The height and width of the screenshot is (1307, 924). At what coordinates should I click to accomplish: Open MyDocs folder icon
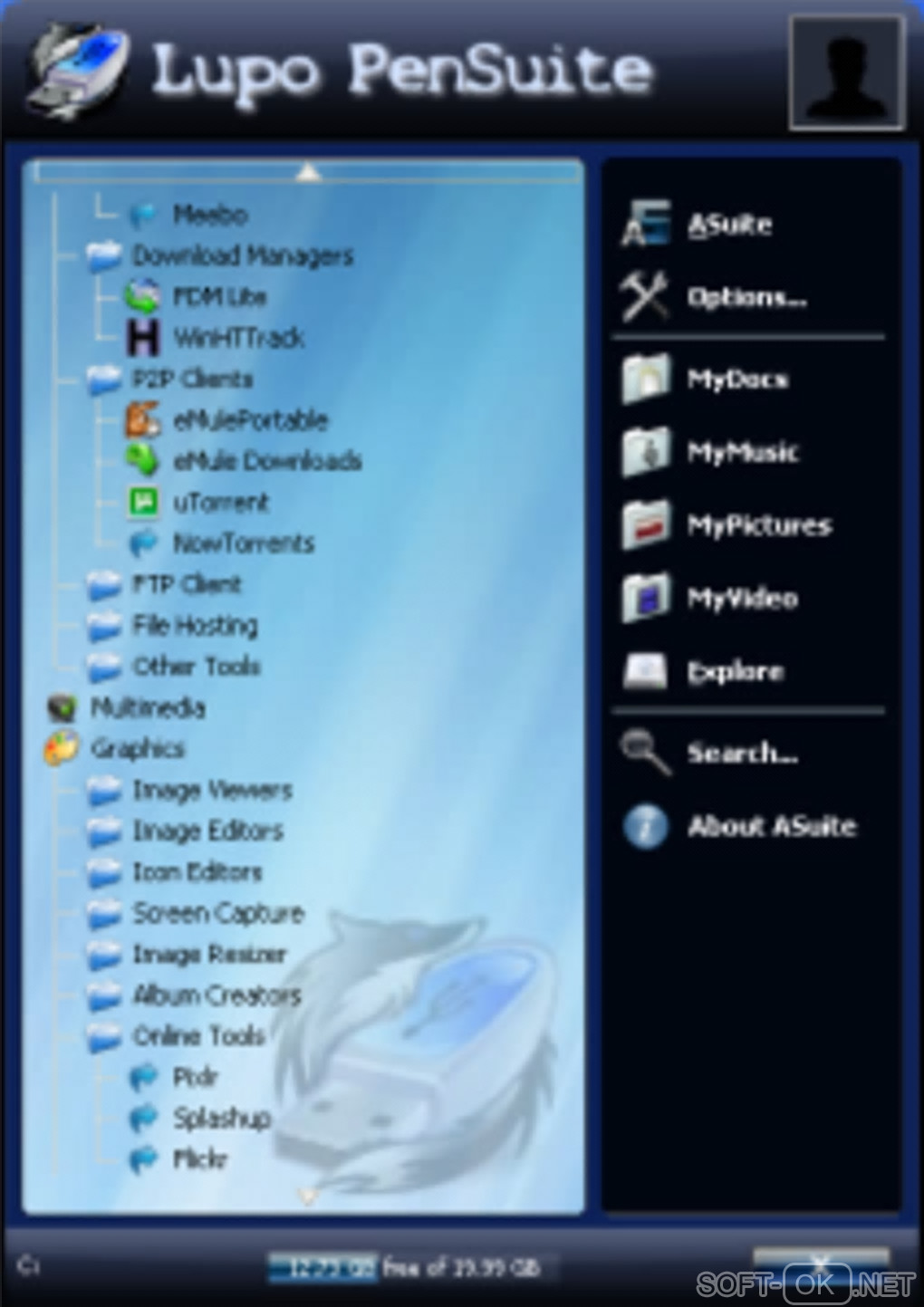pos(646,379)
